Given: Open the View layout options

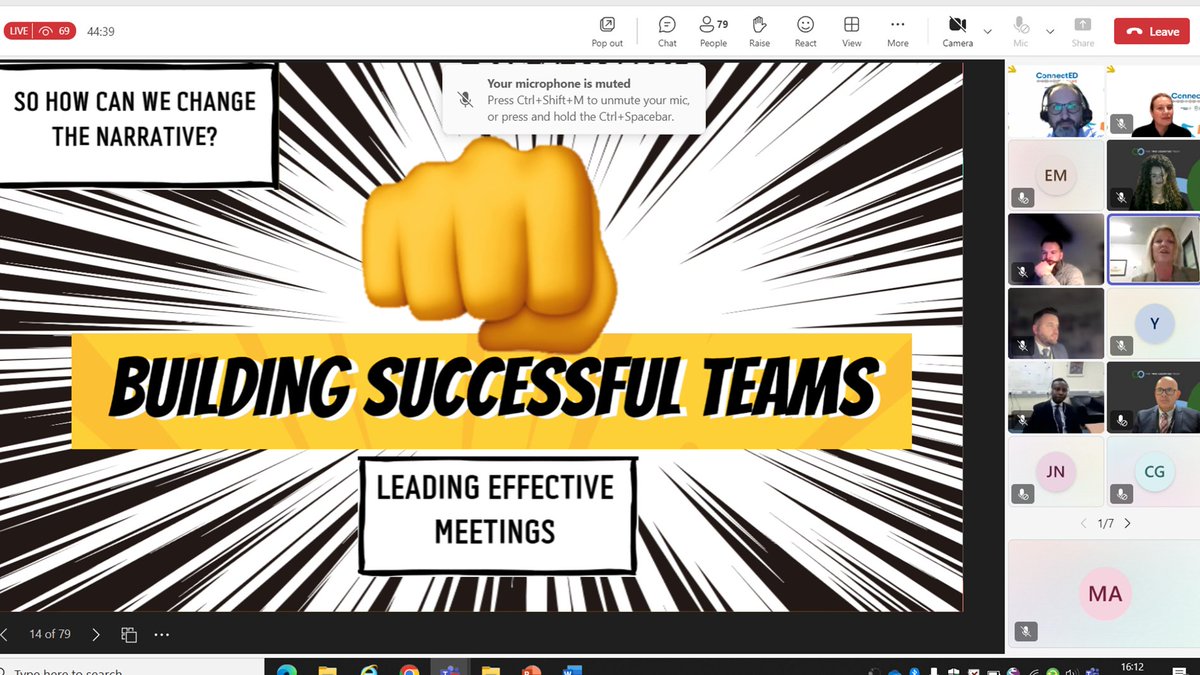Looking at the screenshot, I should coord(851,31).
